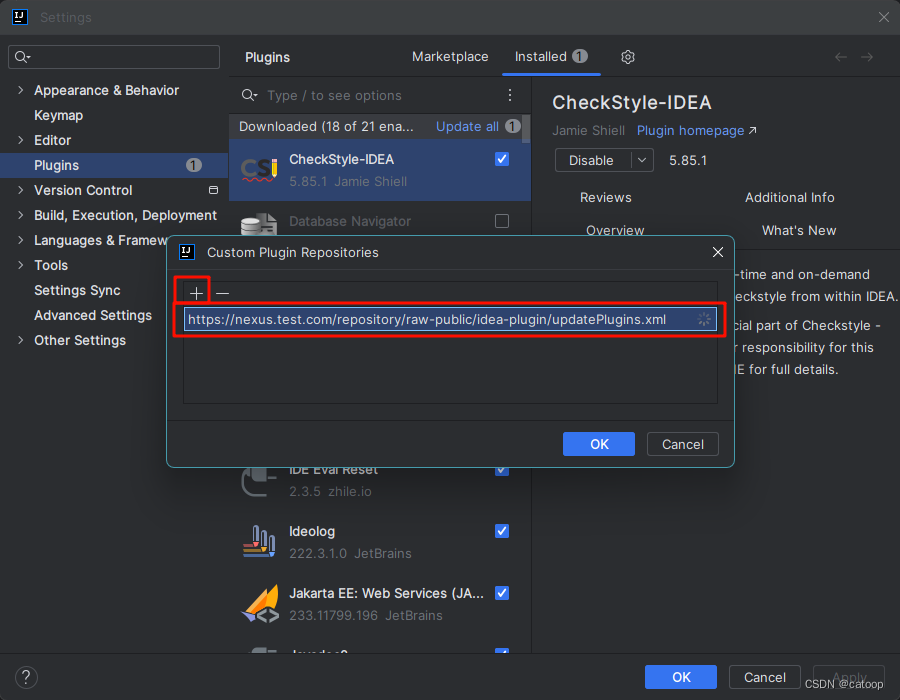Click the settings search field

point(114,57)
